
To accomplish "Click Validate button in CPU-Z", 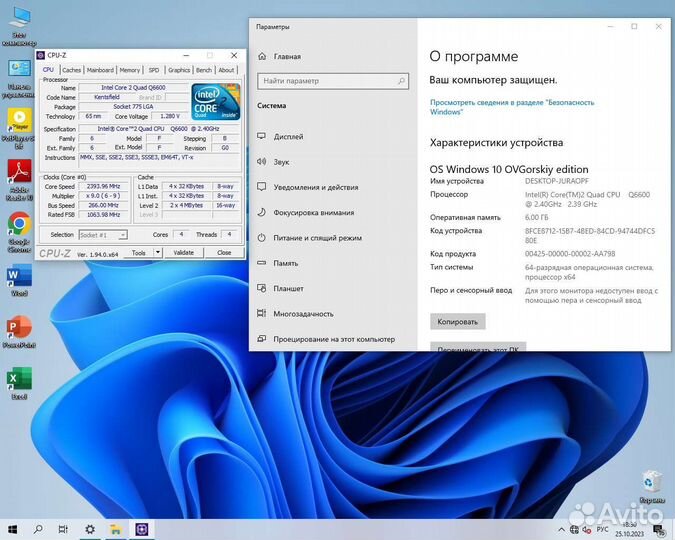I will (183, 253).
